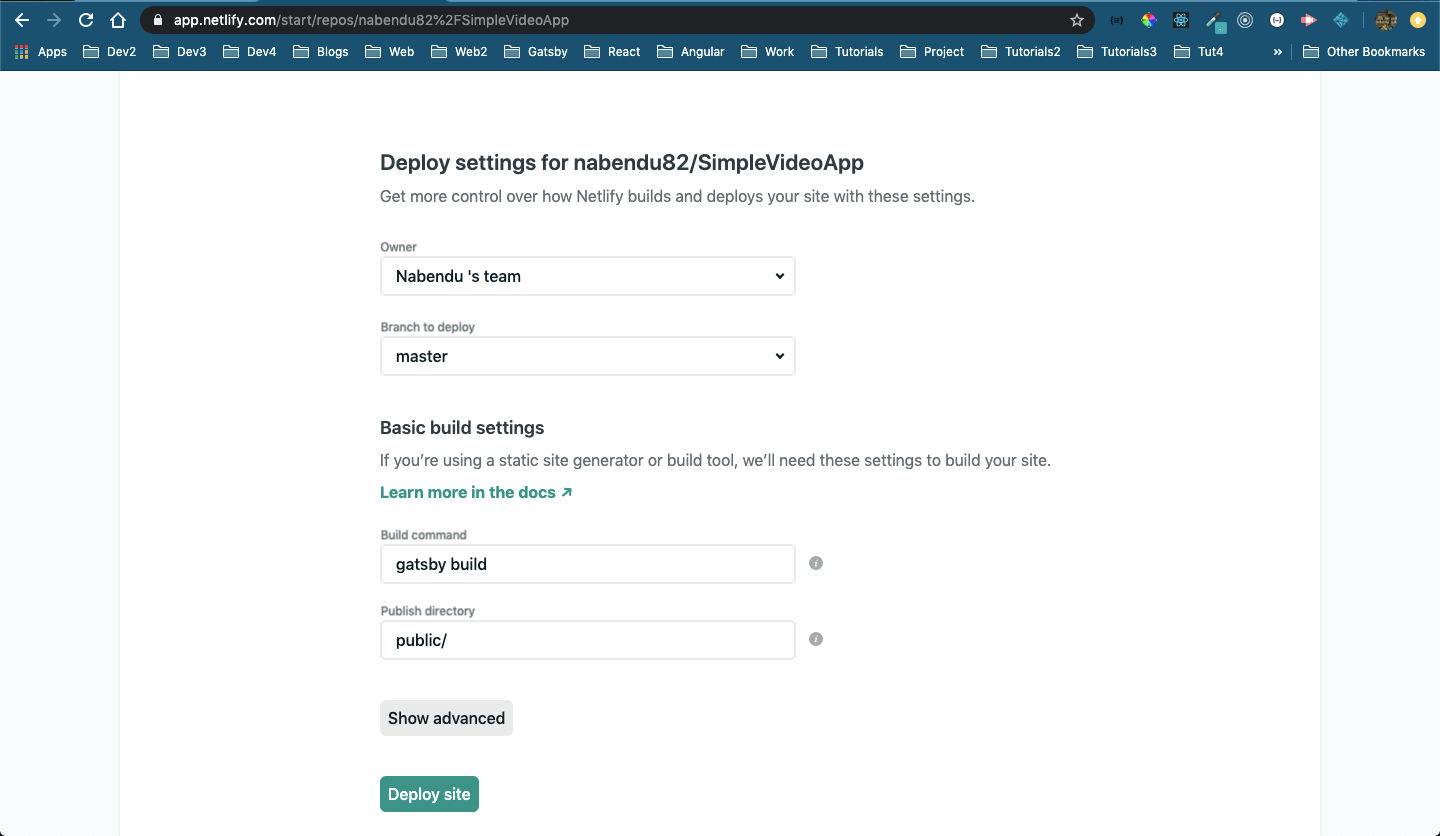Viewport: 1440px width, 836px height.
Task: Open the Dev2 bookmark folder
Action: click(x=110, y=52)
